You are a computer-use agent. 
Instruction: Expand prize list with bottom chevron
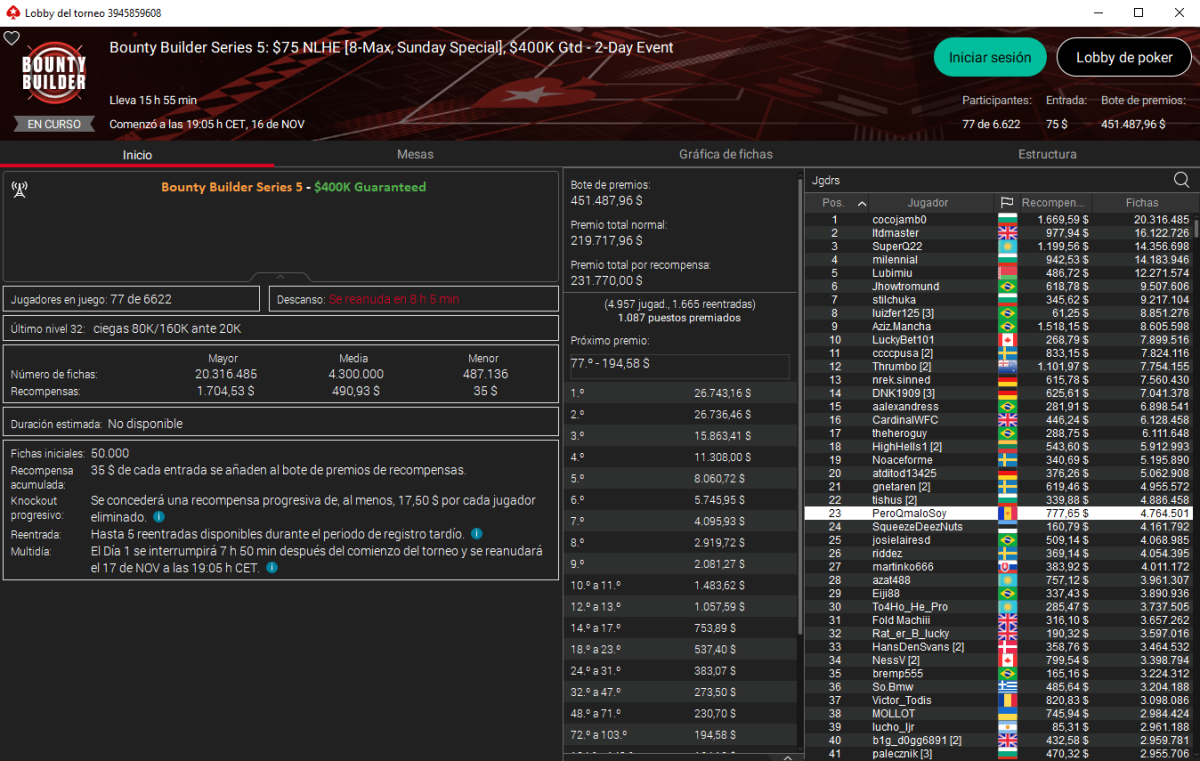click(785, 756)
